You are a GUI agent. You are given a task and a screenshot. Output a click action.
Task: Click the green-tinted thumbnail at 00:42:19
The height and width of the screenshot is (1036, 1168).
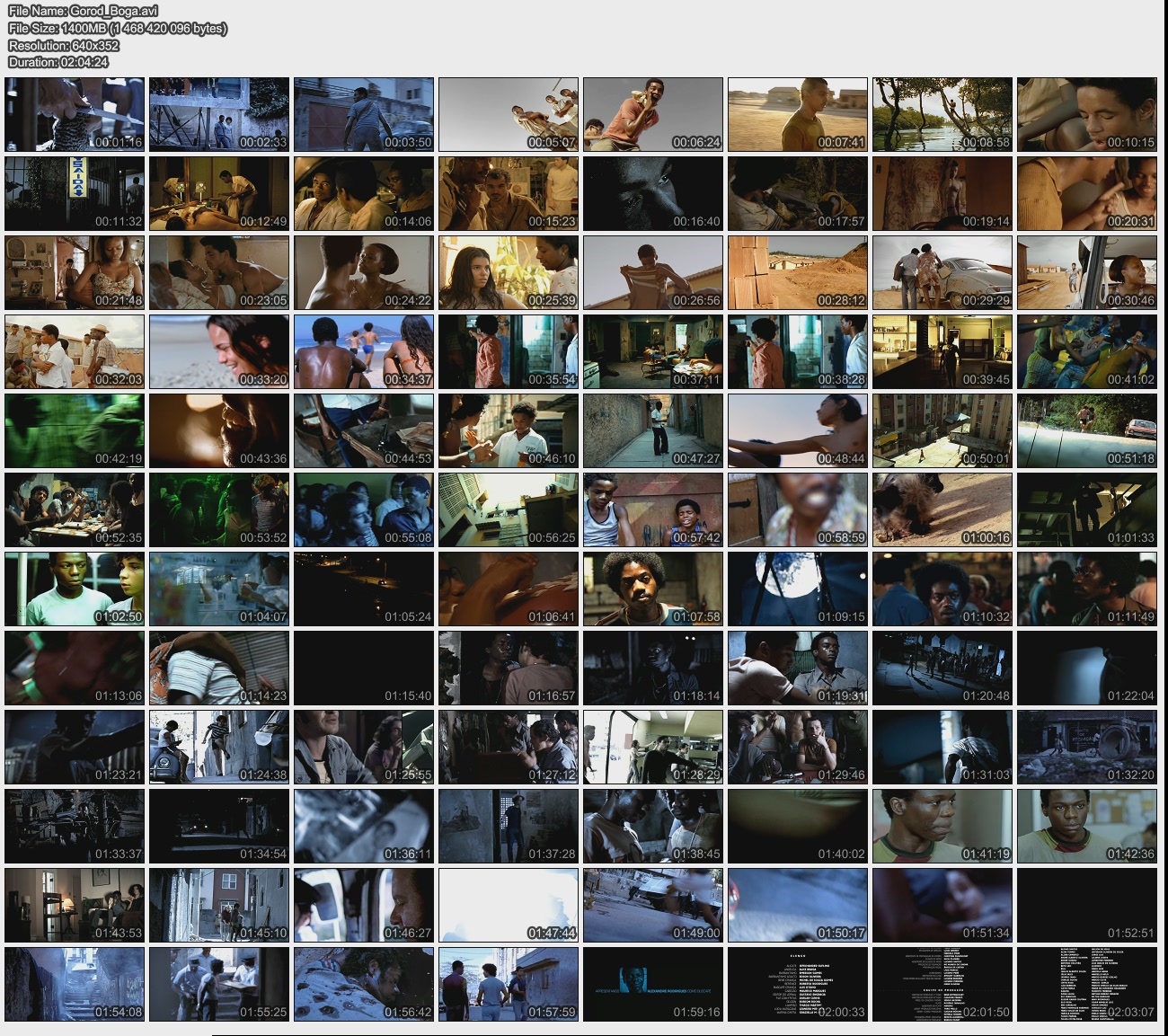pos(75,430)
